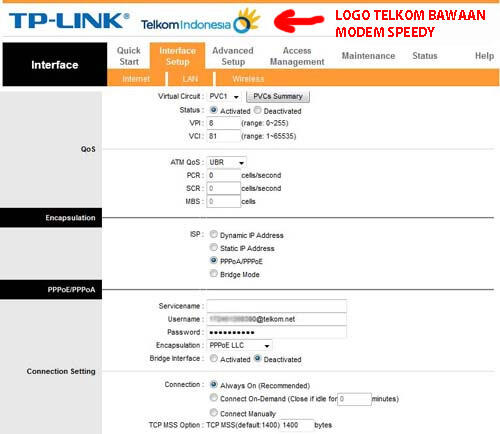Set Bridge Interface to Deactivated
The width and height of the screenshot is (500, 434).
[x=257, y=359]
